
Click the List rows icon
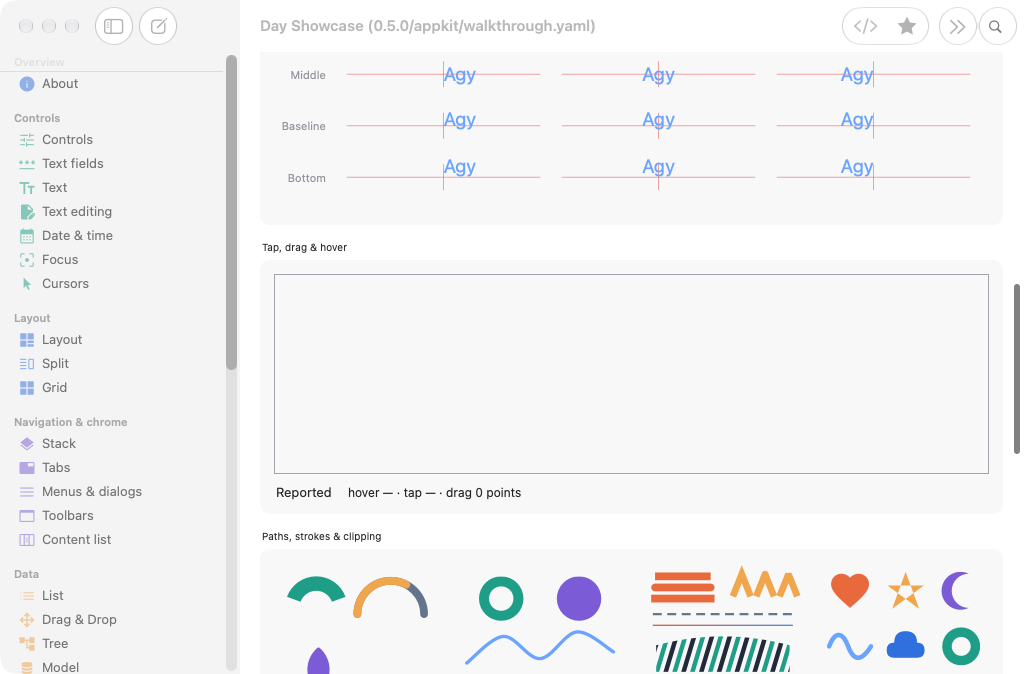coord(27,596)
